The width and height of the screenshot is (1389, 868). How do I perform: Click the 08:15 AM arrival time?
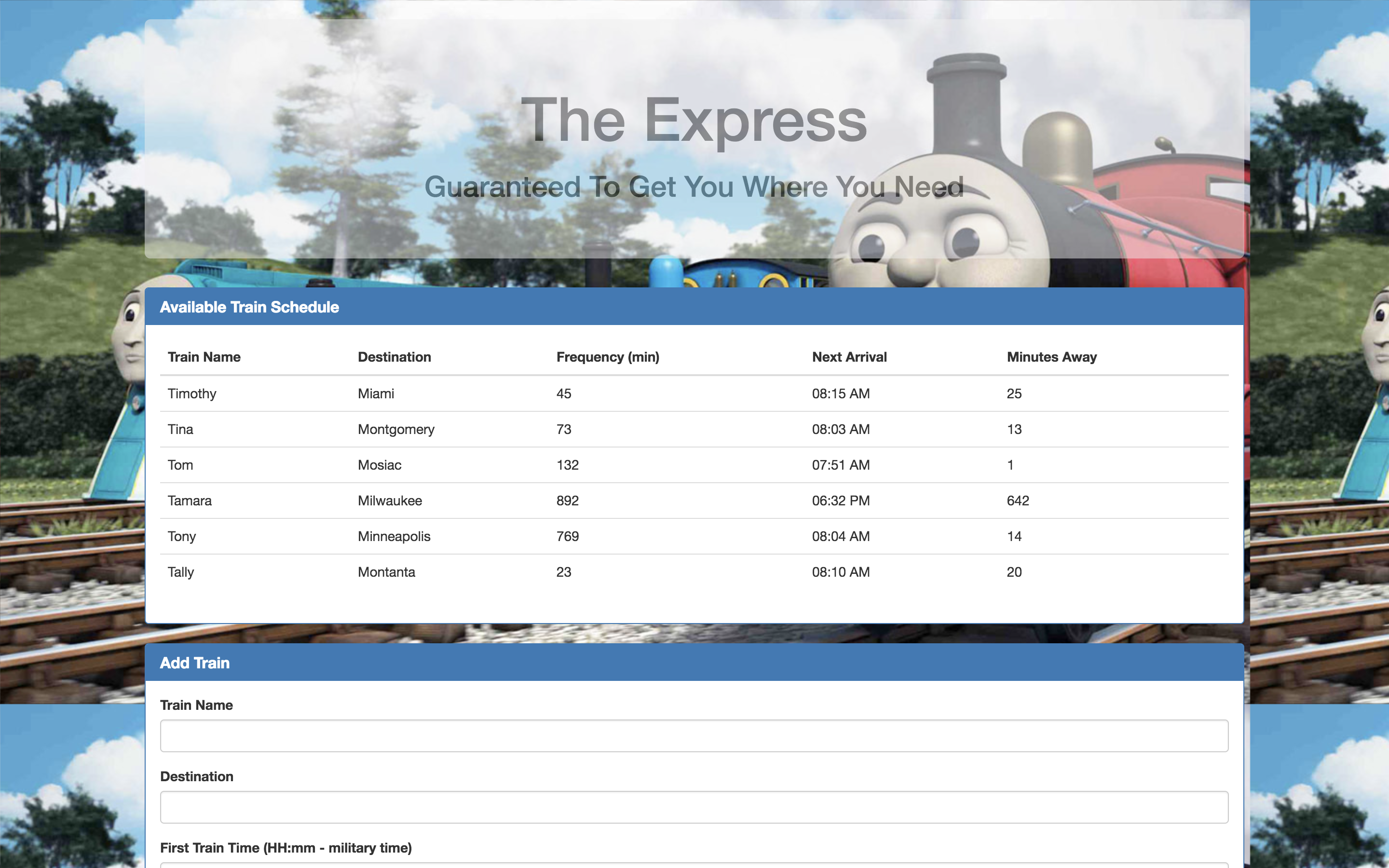(x=841, y=394)
